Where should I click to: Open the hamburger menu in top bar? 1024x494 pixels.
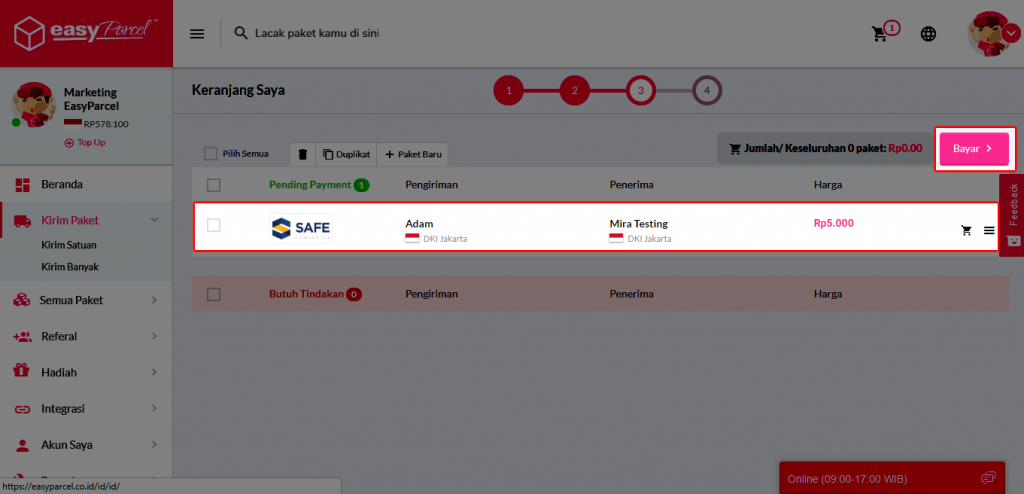[197, 34]
